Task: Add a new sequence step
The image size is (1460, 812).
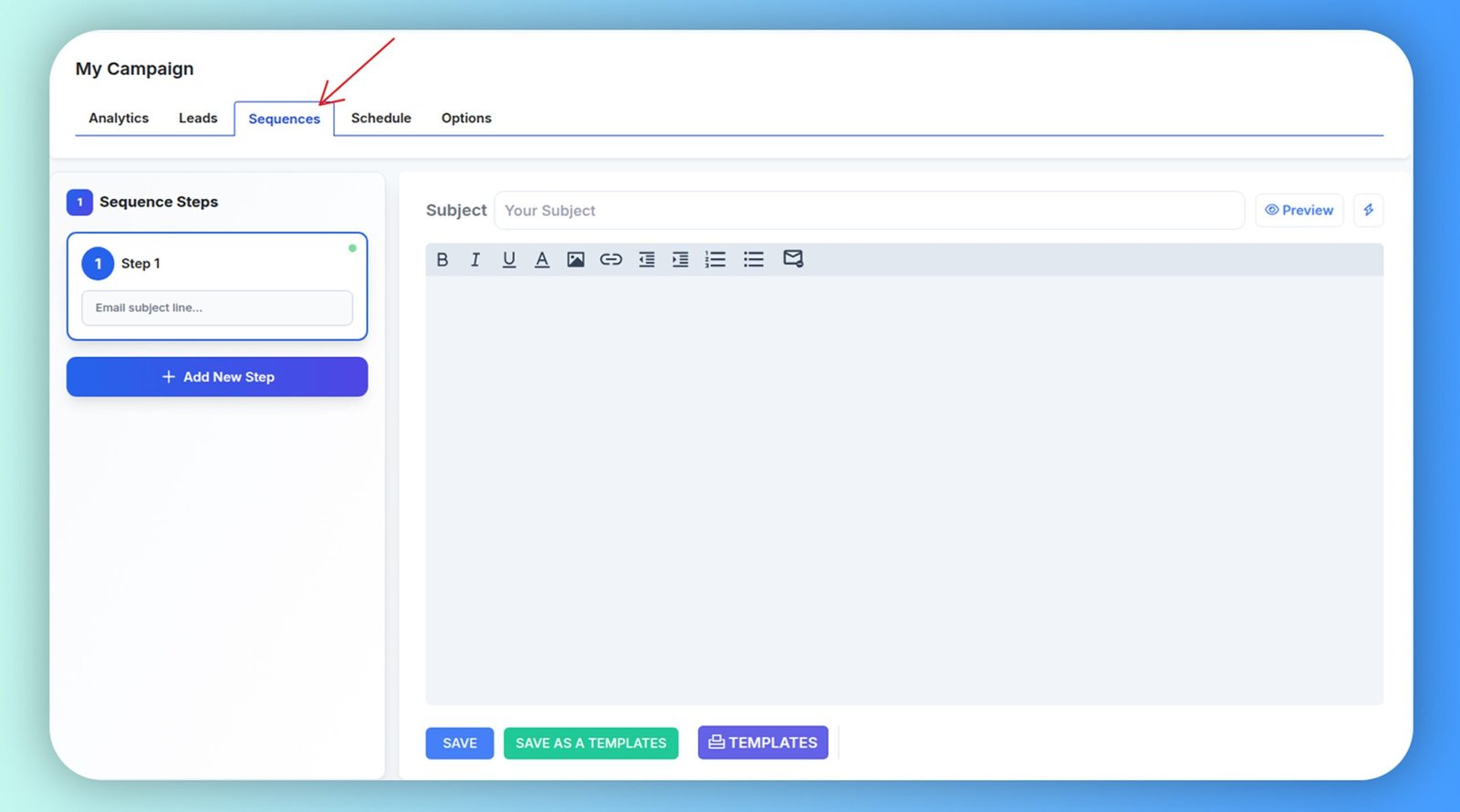Action: pyautogui.click(x=217, y=377)
